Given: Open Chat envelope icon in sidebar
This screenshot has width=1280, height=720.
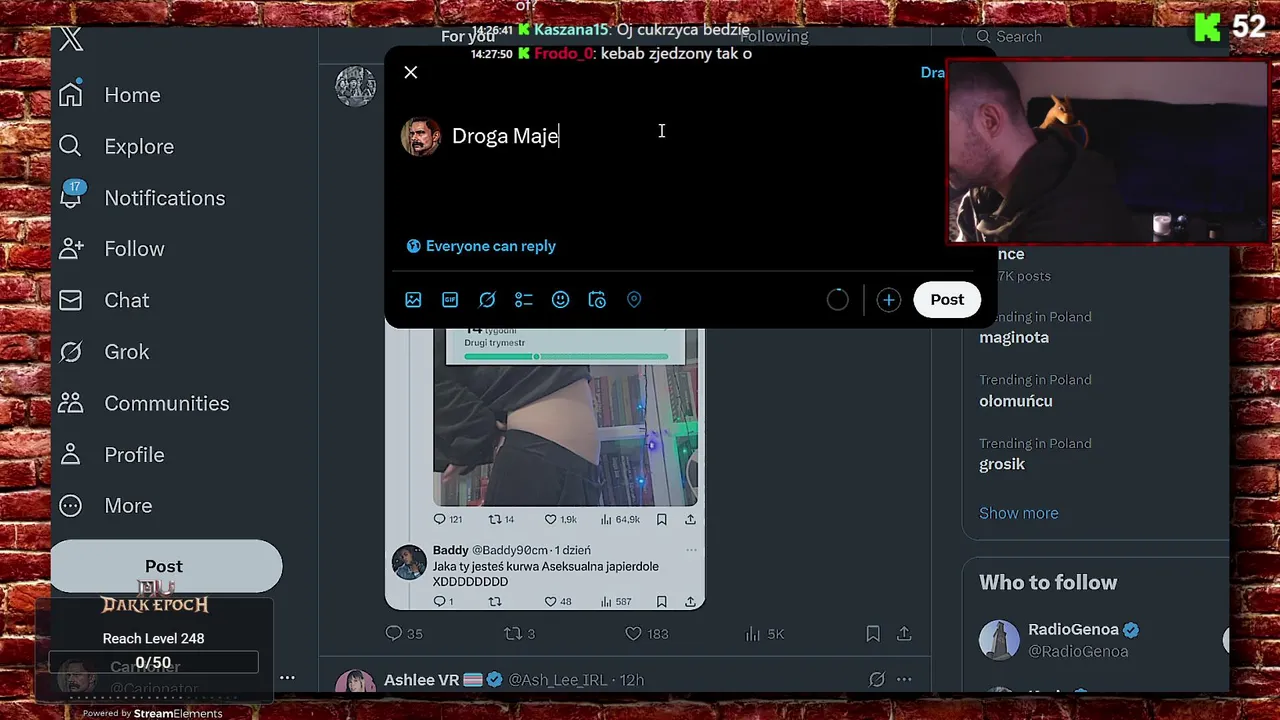Looking at the screenshot, I should coord(70,300).
